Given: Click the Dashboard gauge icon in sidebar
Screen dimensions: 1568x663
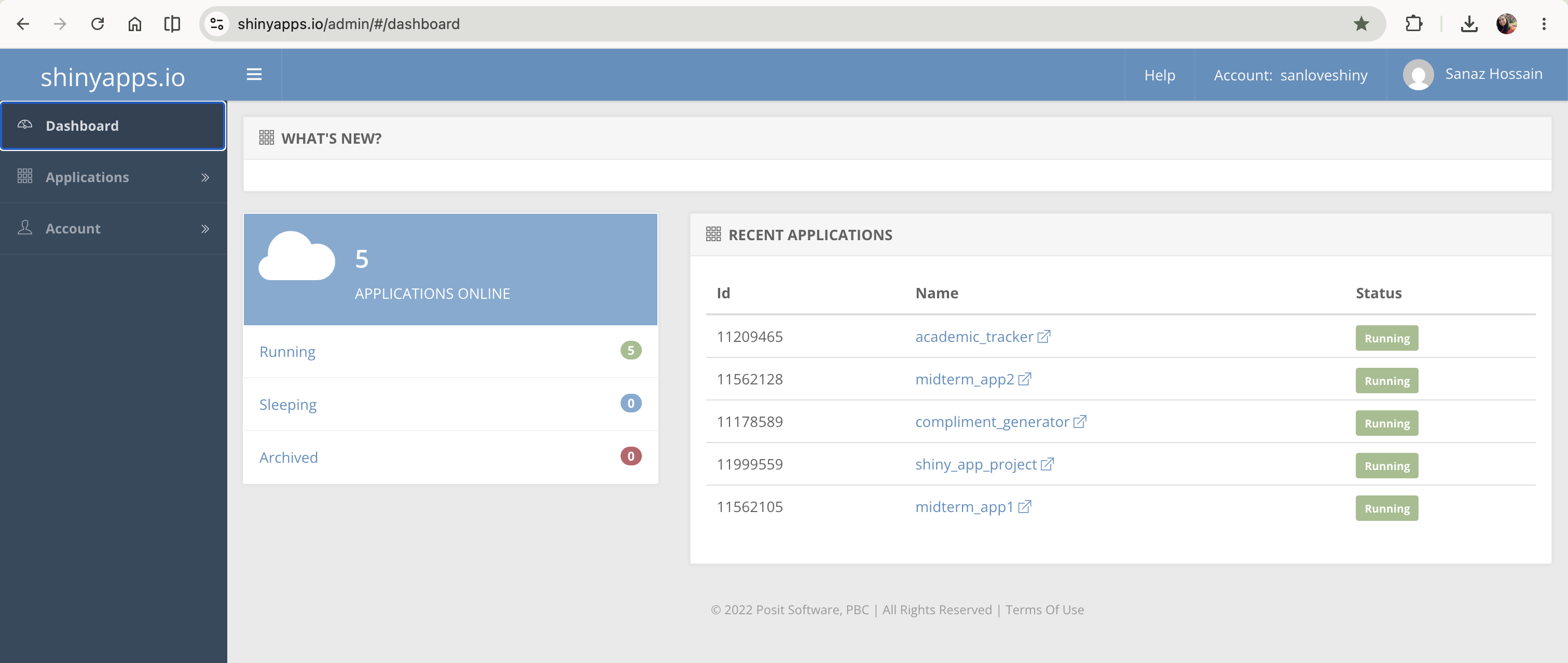Looking at the screenshot, I should click(x=25, y=125).
